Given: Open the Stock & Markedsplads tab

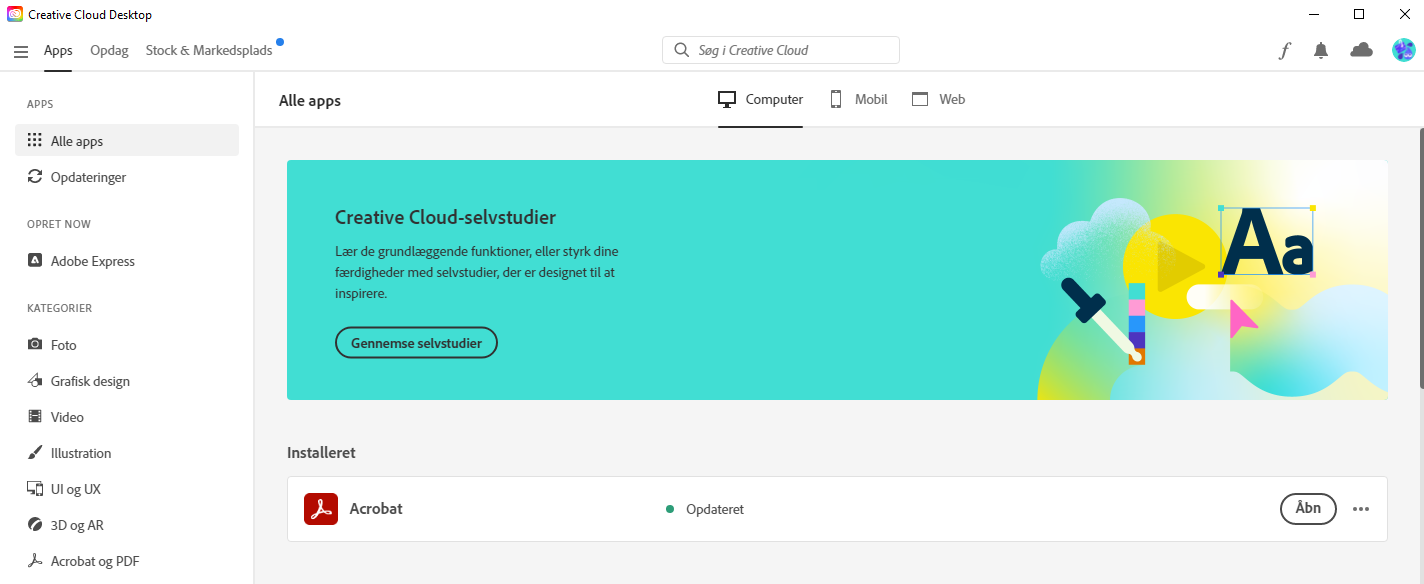Looking at the screenshot, I should pos(209,50).
